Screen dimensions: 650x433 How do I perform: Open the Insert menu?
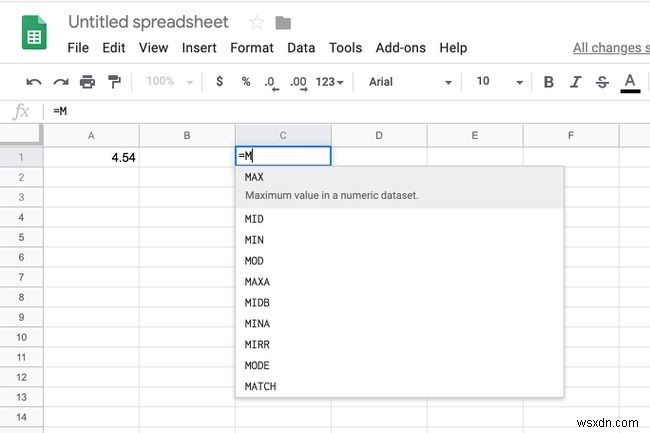tap(199, 47)
